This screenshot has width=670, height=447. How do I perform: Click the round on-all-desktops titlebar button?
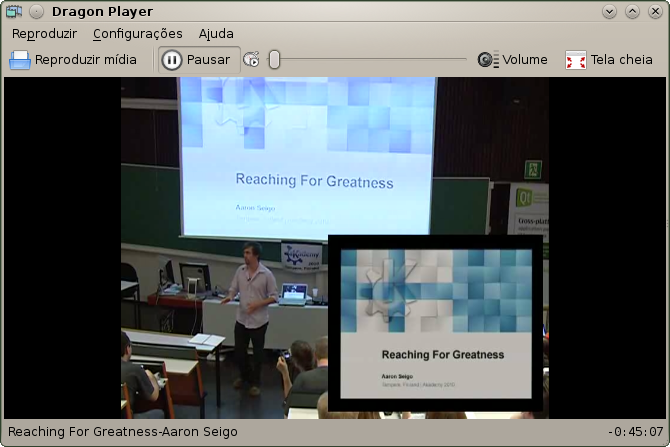[36, 12]
